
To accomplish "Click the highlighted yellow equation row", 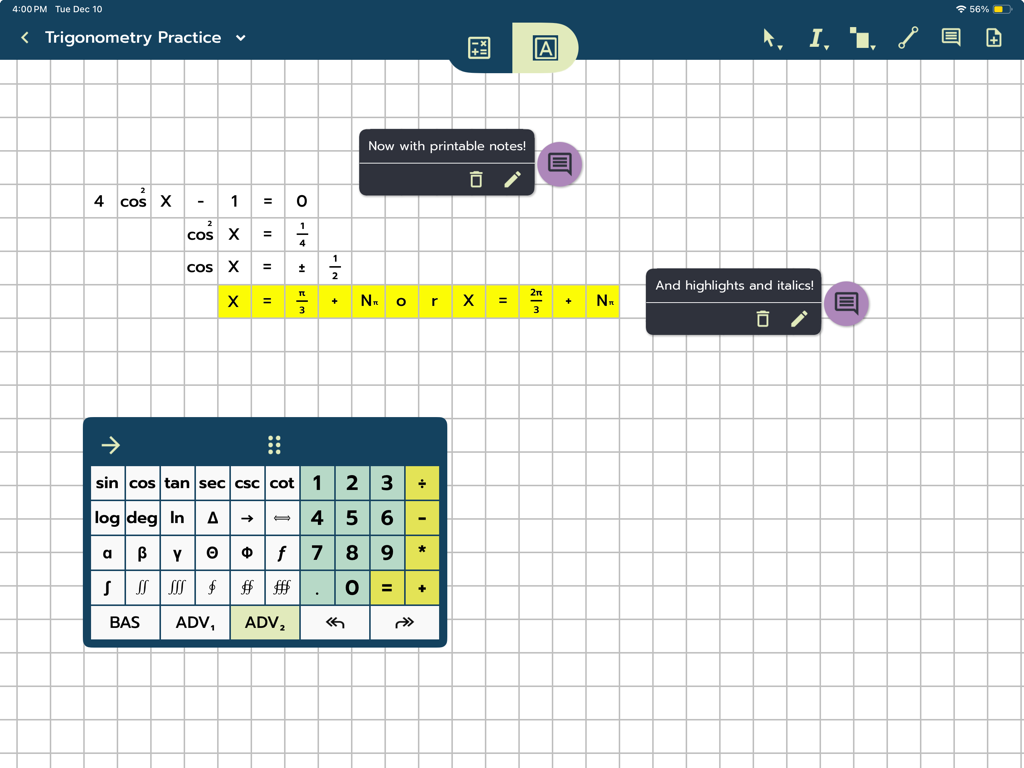I will [x=420, y=300].
